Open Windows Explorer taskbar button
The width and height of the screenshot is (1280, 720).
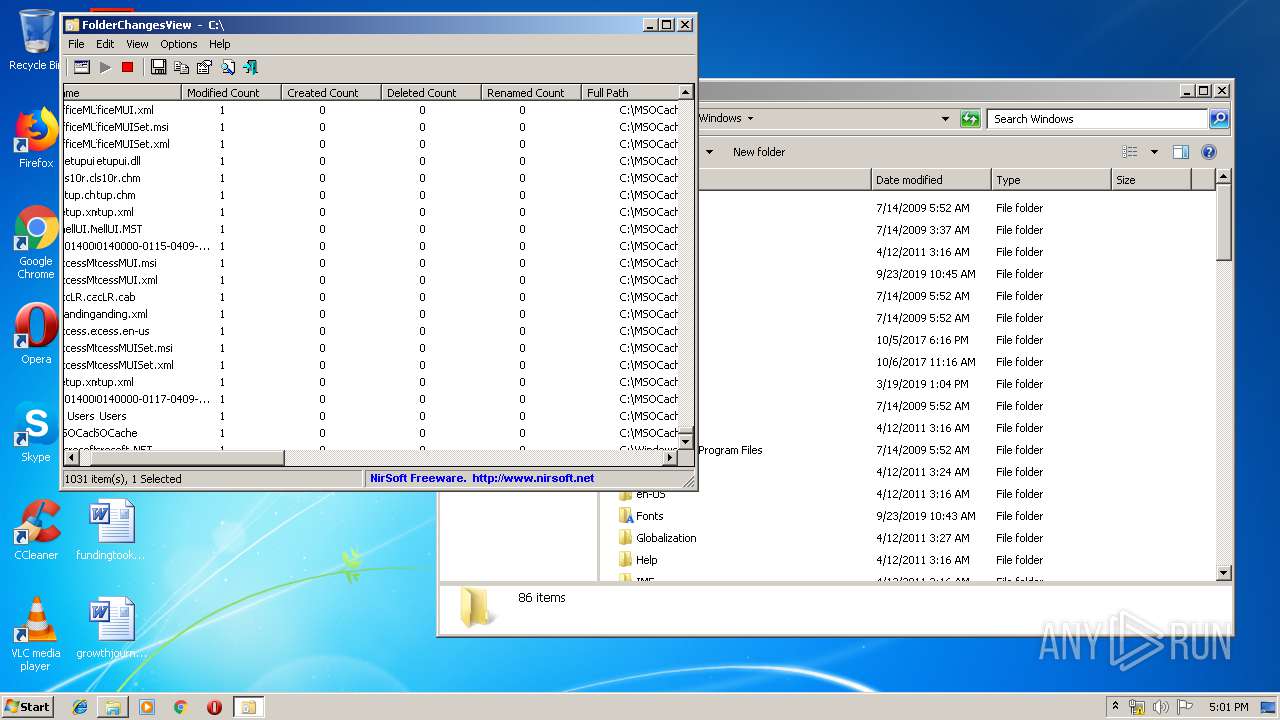coord(113,707)
